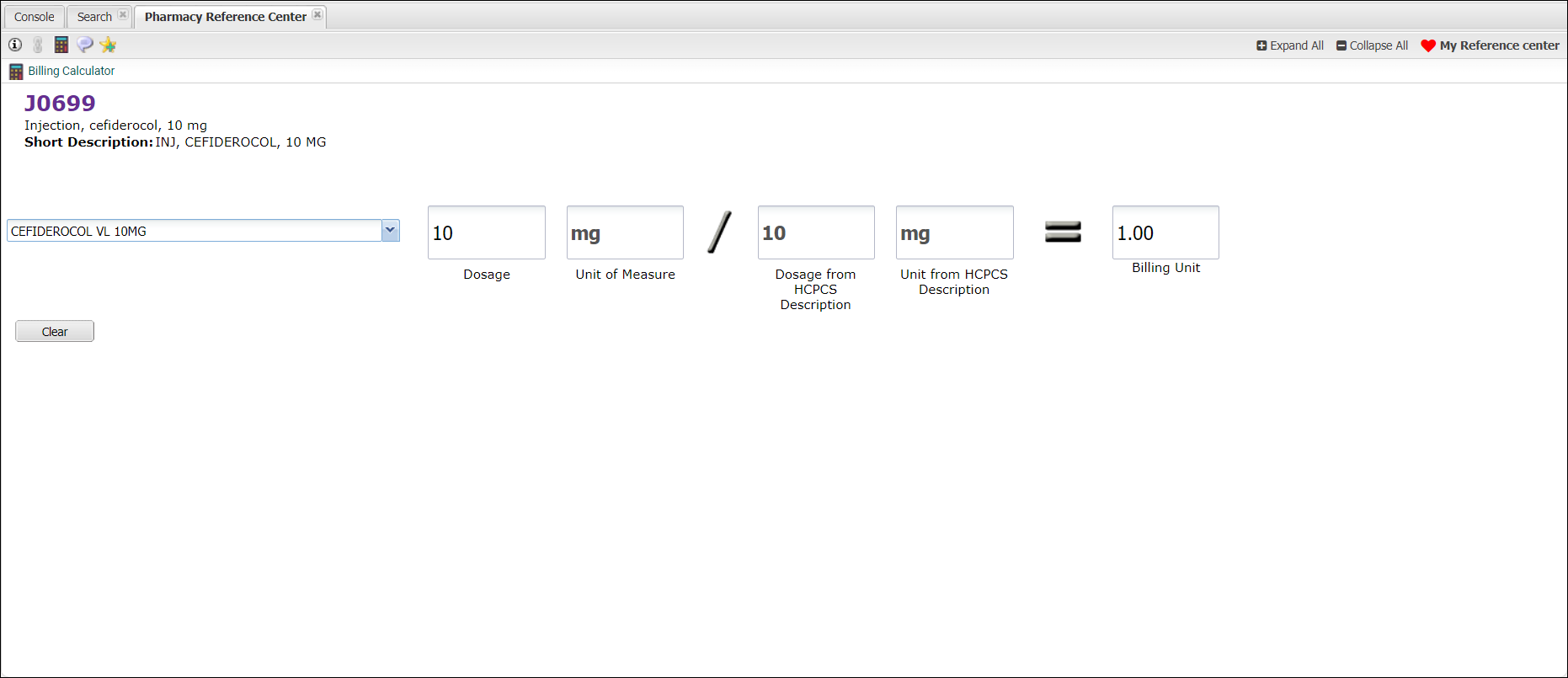Switch to the Console tab

(x=35, y=17)
